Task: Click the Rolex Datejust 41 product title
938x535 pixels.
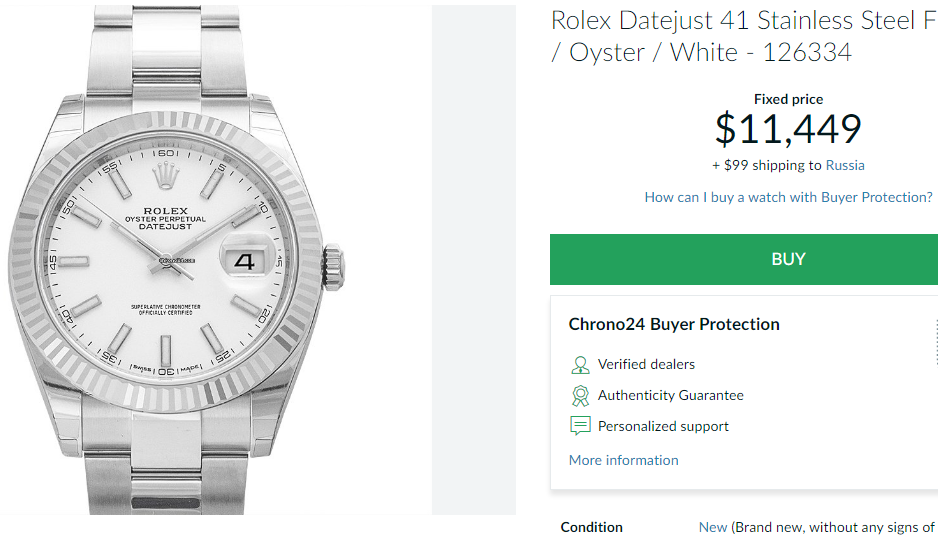Action: pos(745,36)
